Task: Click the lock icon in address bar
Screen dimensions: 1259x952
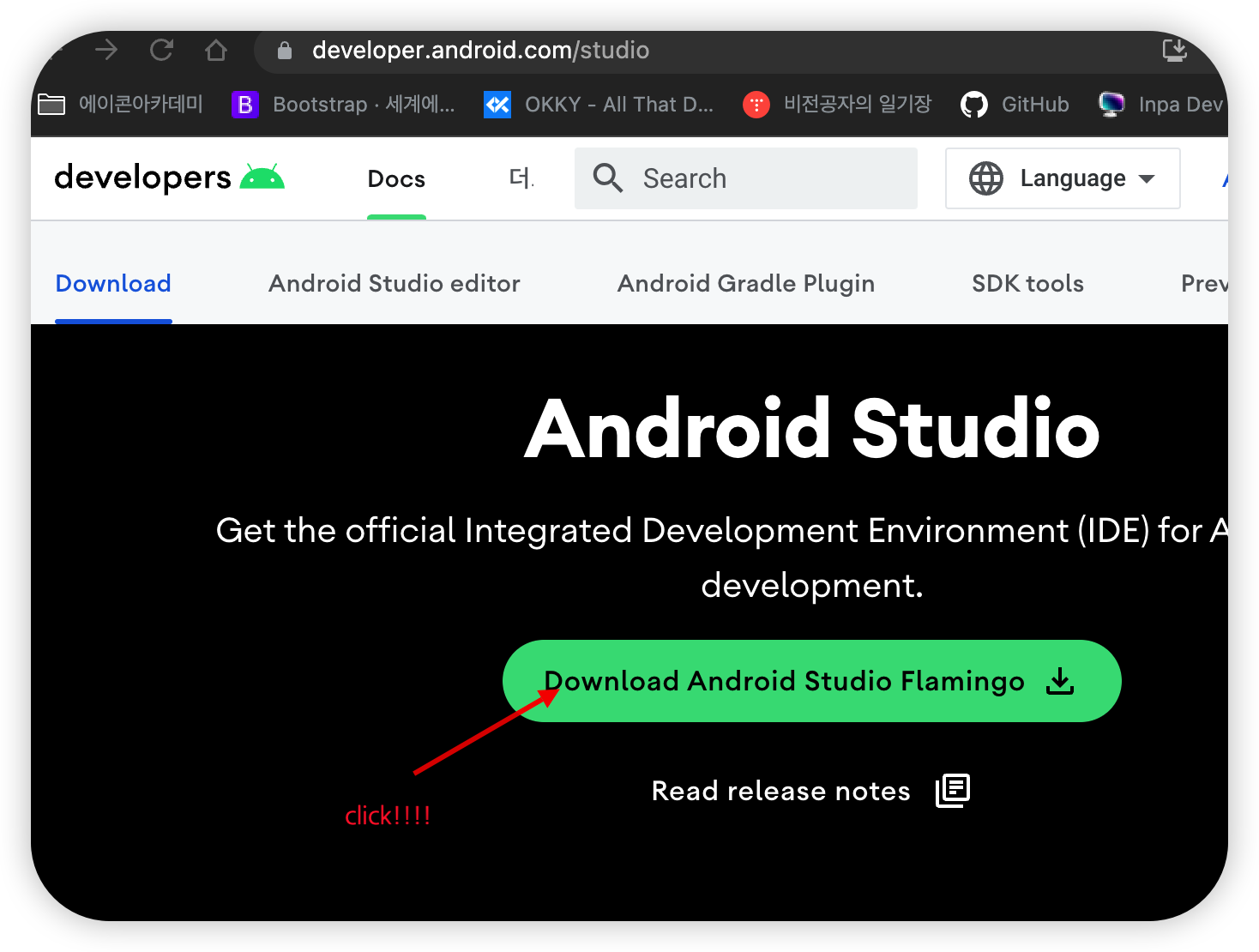Action: click(285, 51)
